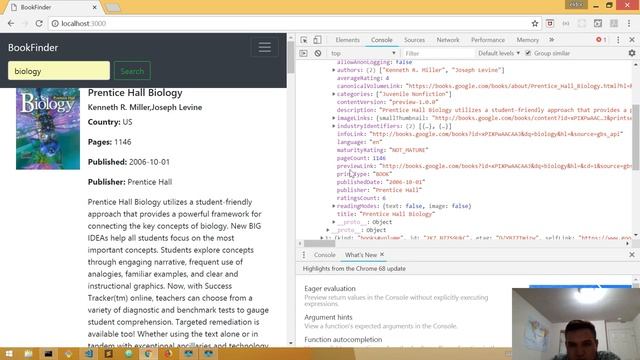Click the green Search button
Image resolution: width=640 pixels, height=360 pixels.
[x=132, y=71]
